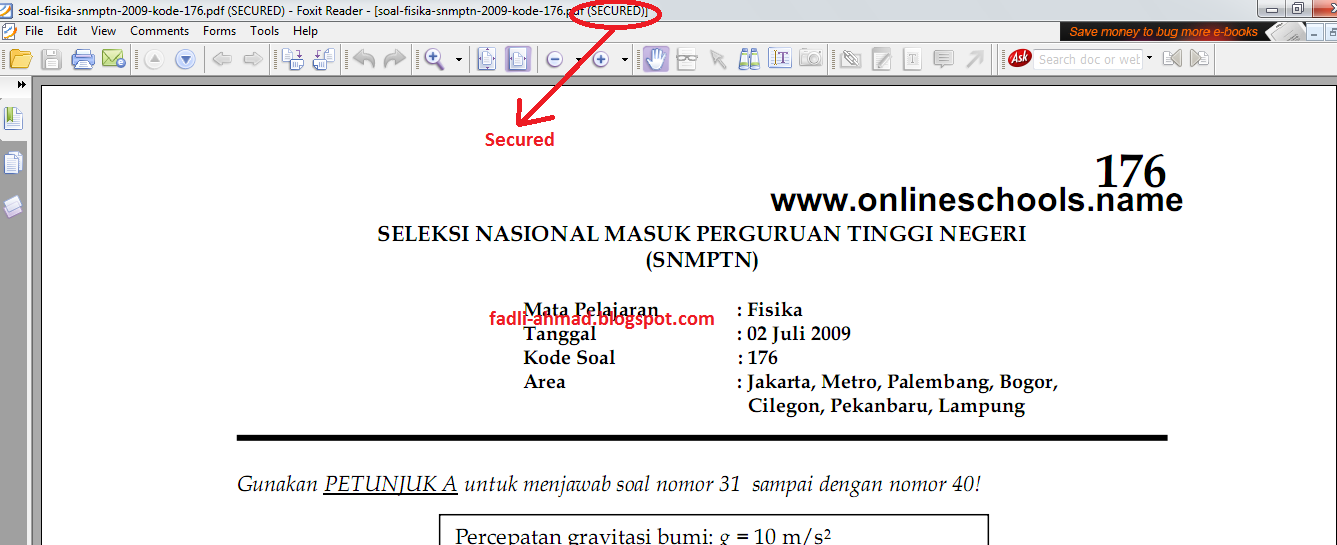
Task: Open the search field dropdown arrow
Action: pos(1149,59)
